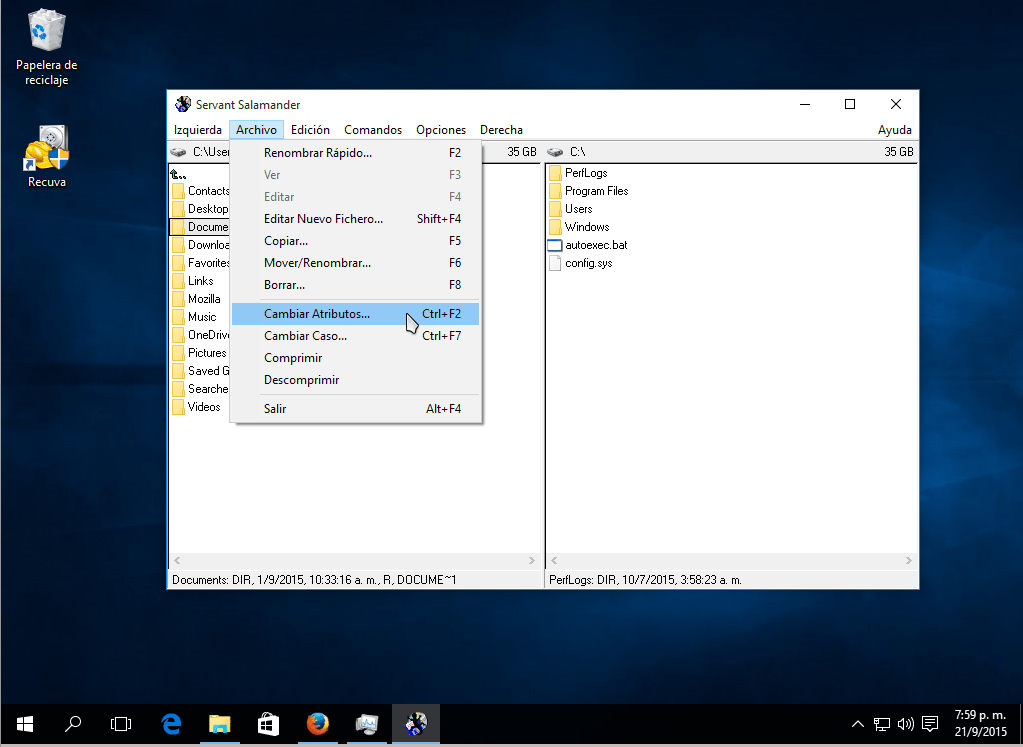Screen dimensions: 1023x747
Task: Click the network icon in the system tray
Action: 882,724
